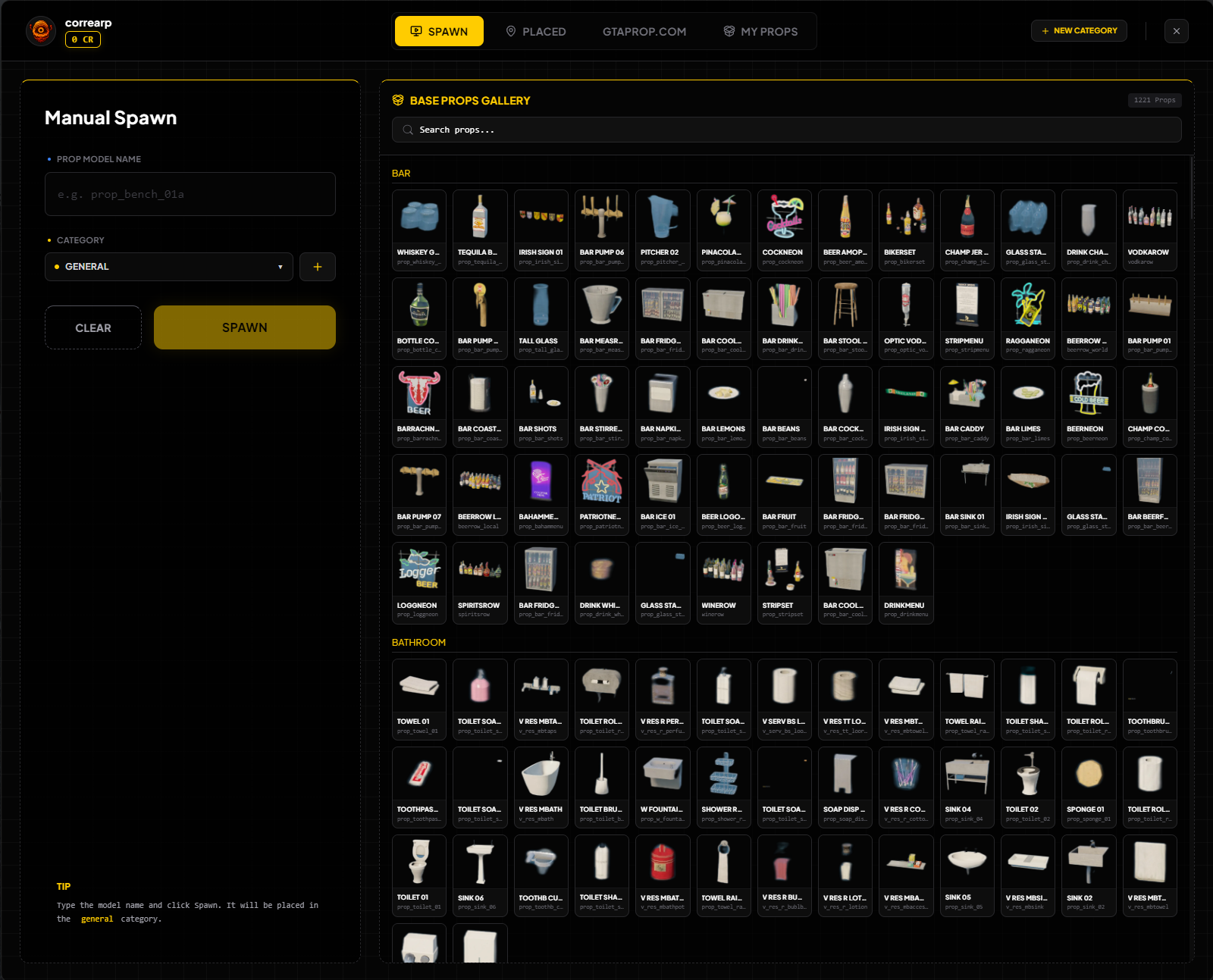Select the Towel 01 bathroom prop
1213x980 pixels.
click(x=419, y=699)
